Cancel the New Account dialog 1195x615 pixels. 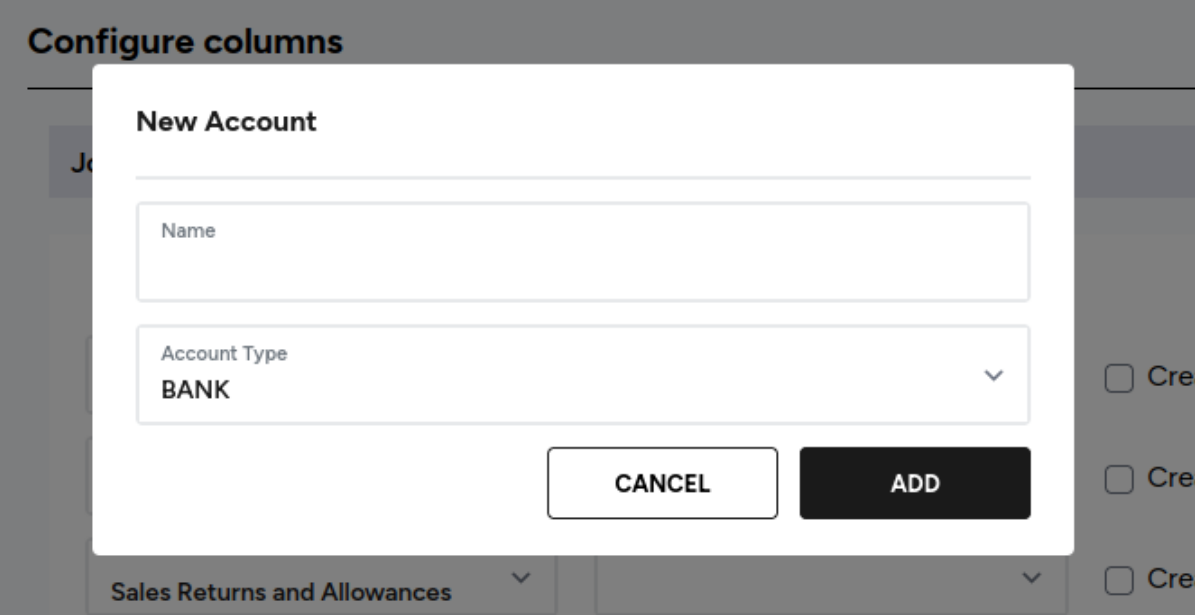pyautogui.click(x=662, y=483)
